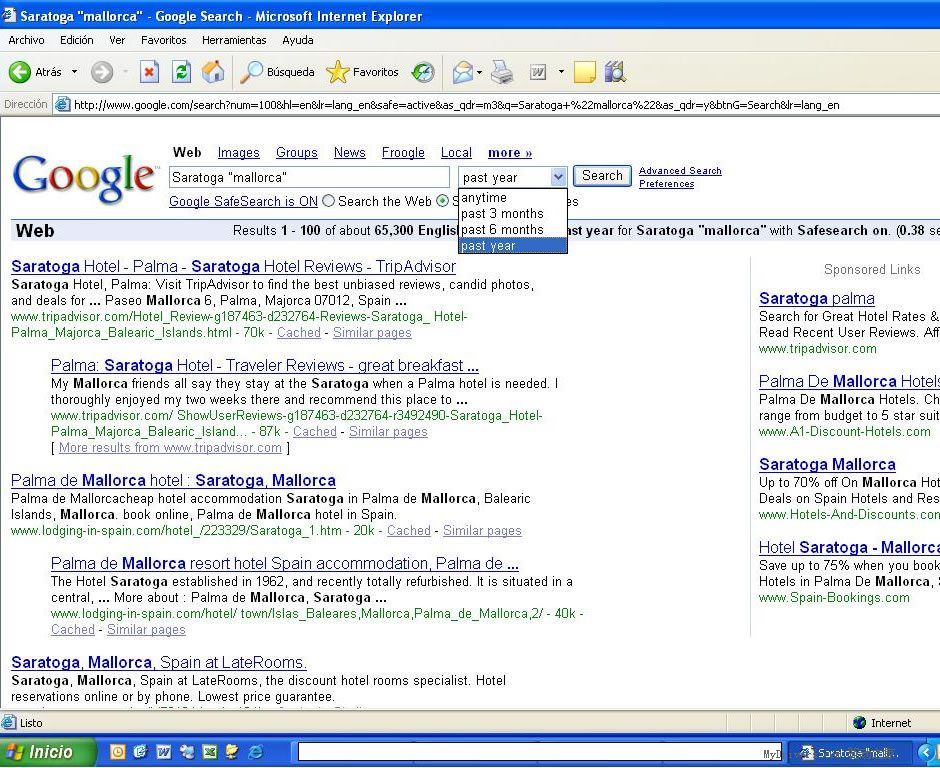The height and width of the screenshot is (768, 940).
Task: Open the Mail envelope toolbar icon
Action: [x=462, y=72]
